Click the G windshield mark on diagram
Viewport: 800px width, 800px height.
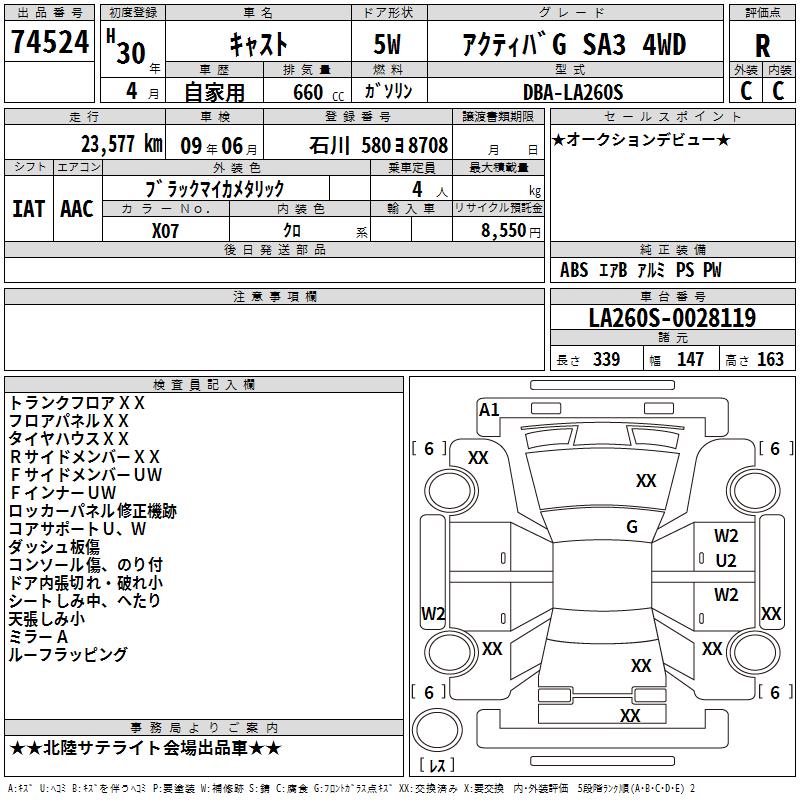[x=632, y=527]
